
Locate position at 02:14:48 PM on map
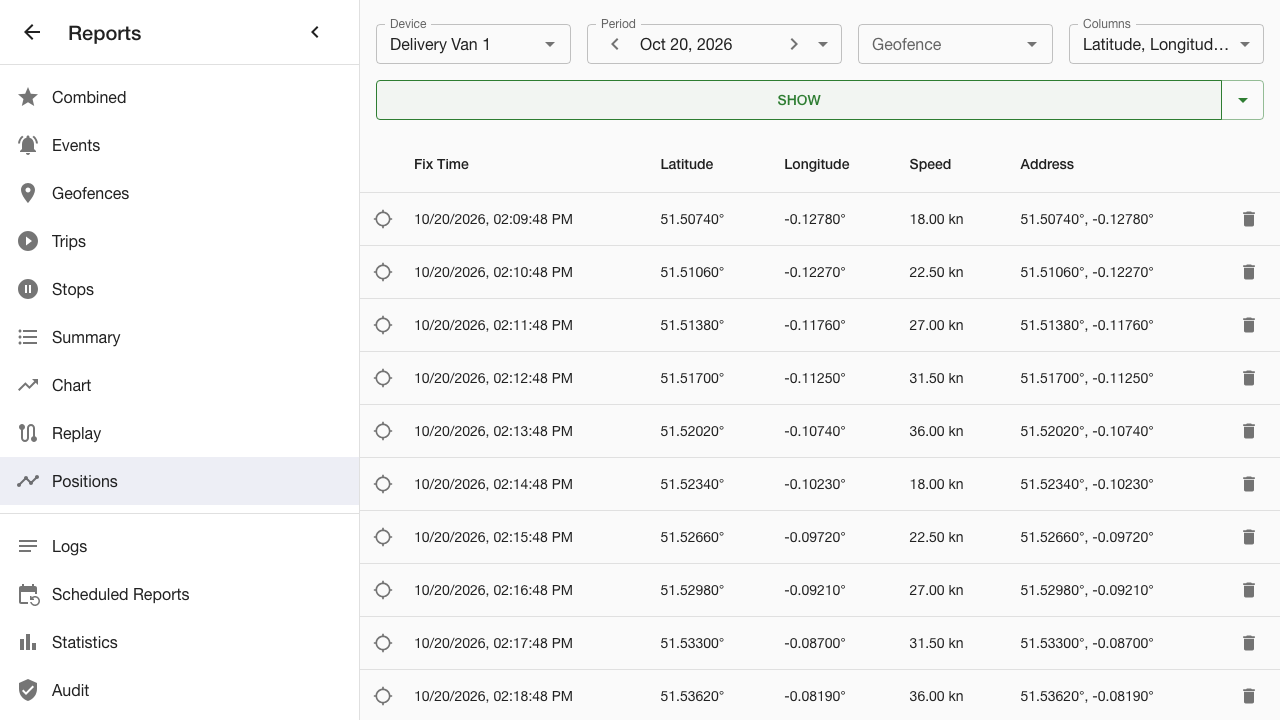[x=383, y=484]
